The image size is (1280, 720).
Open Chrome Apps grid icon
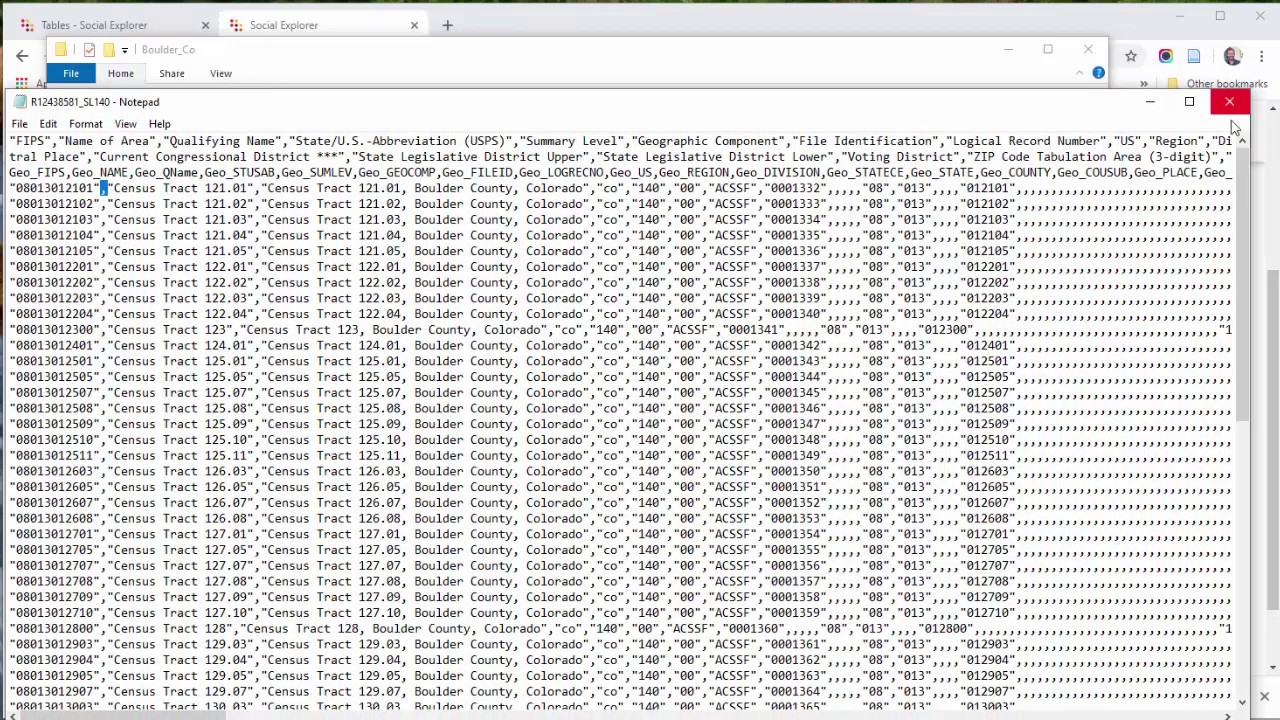(22, 83)
